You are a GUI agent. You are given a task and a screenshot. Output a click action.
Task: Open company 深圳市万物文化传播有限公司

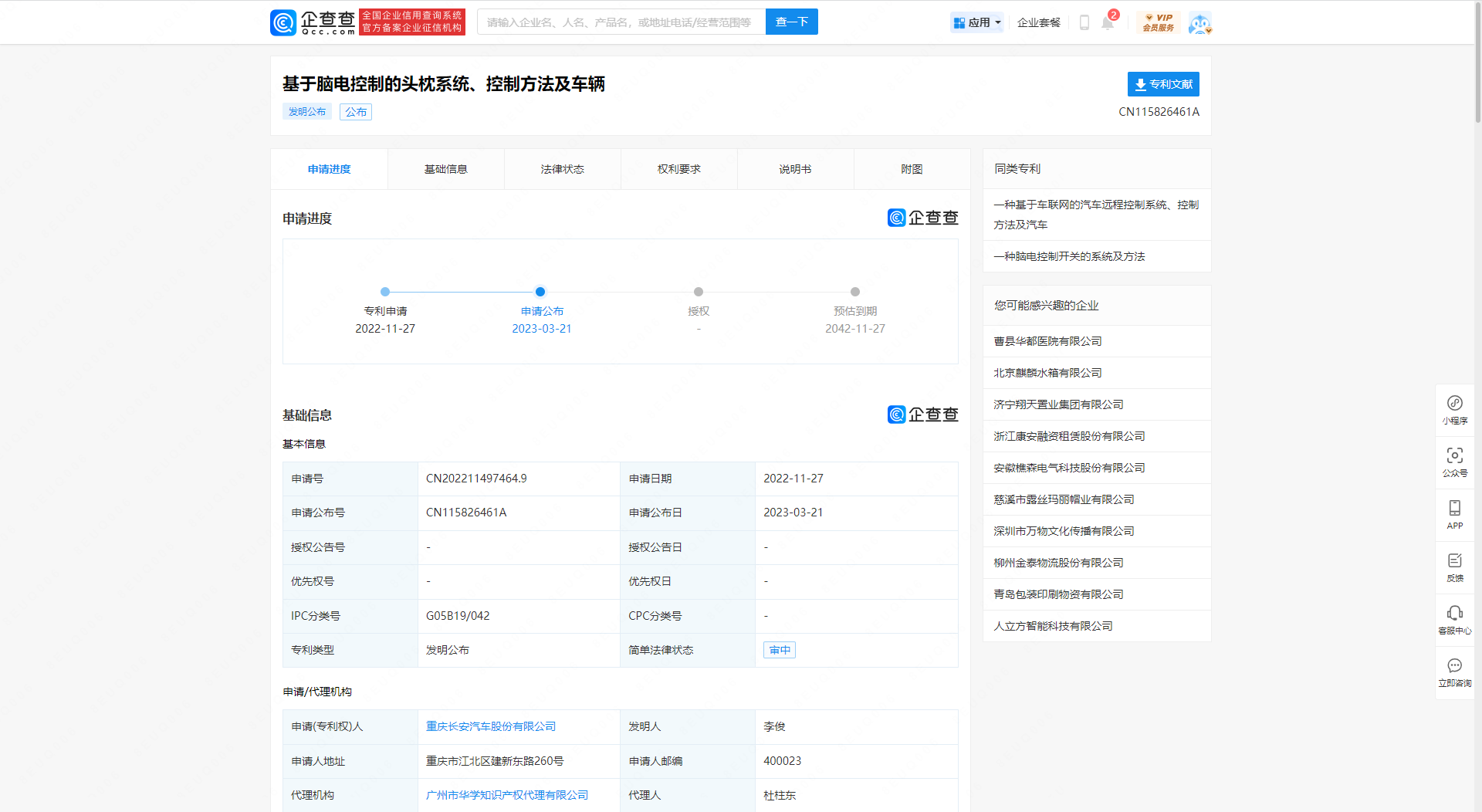pyautogui.click(x=1064, y=531)
